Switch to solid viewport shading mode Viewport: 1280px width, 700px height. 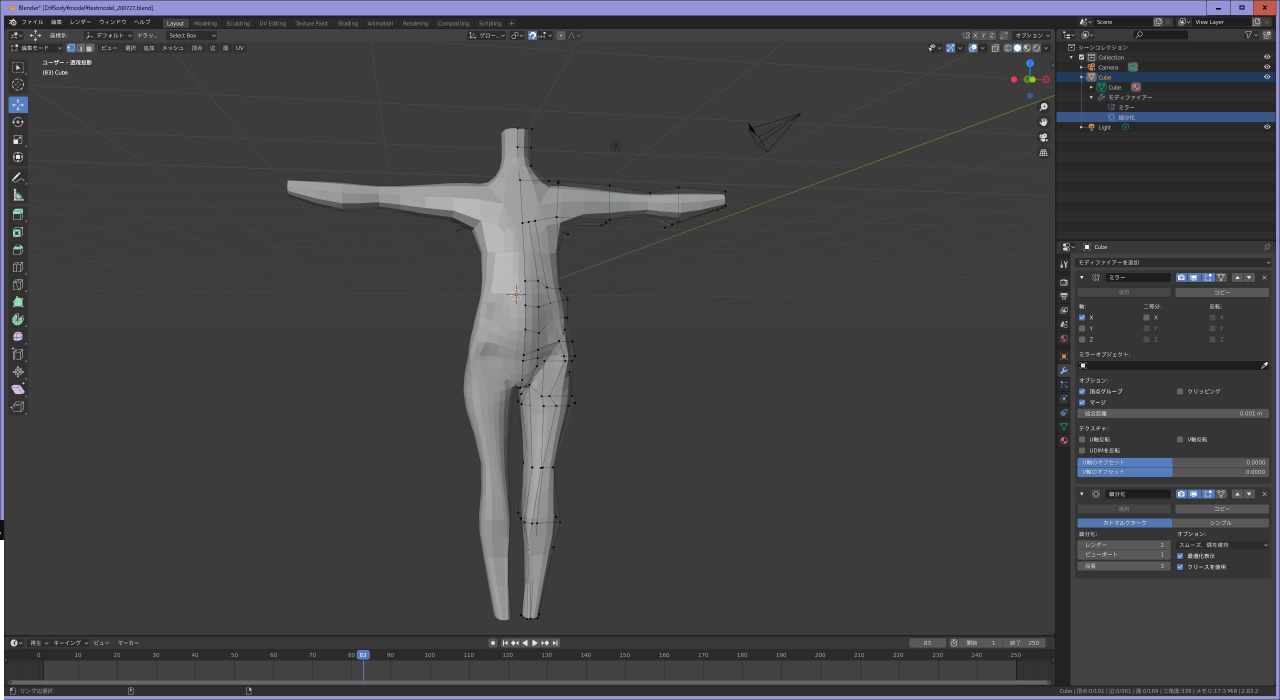pyautogui.click(x=1018, y=48)
